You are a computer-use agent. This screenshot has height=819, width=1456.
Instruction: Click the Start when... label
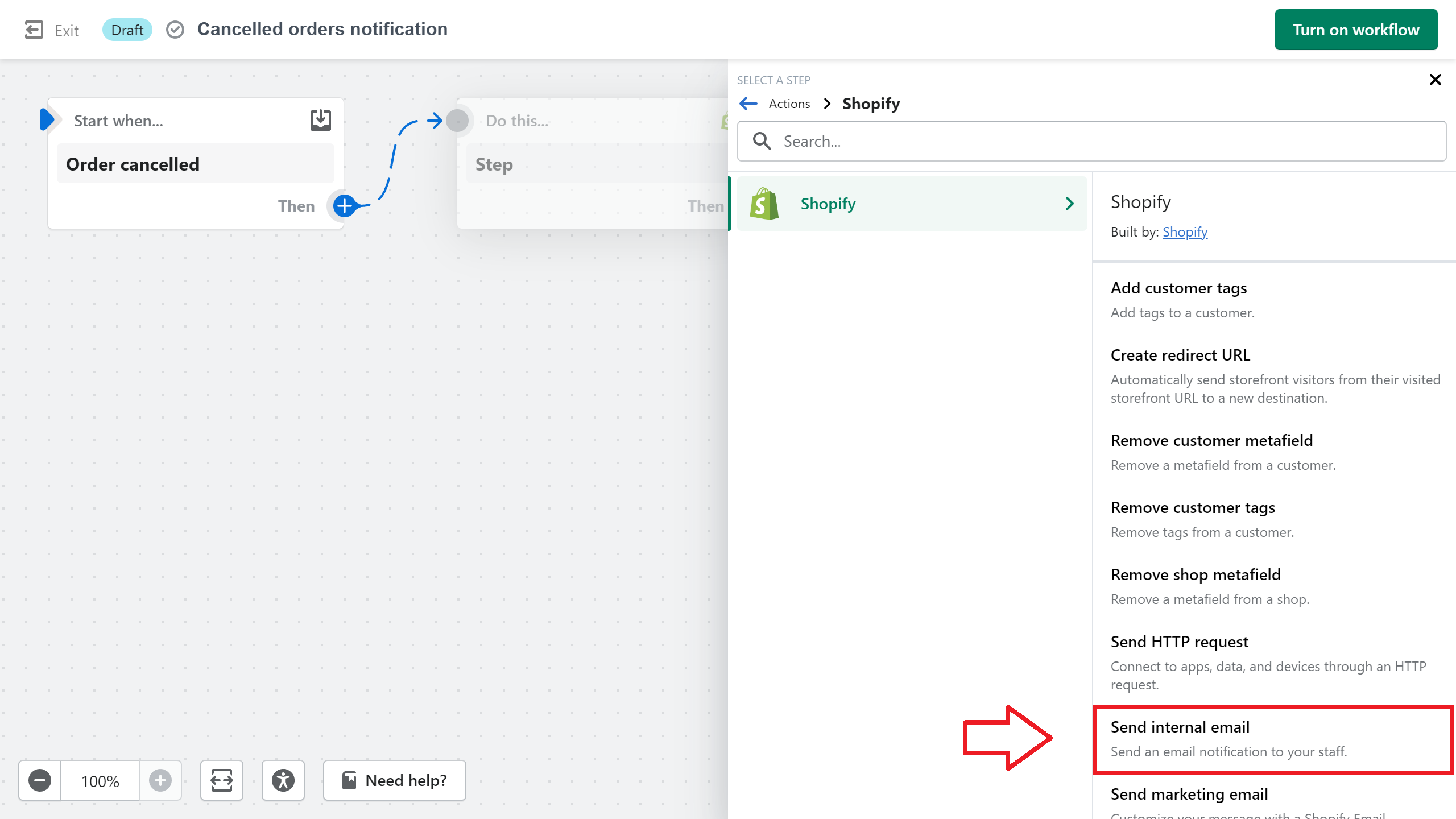(118, 121)
